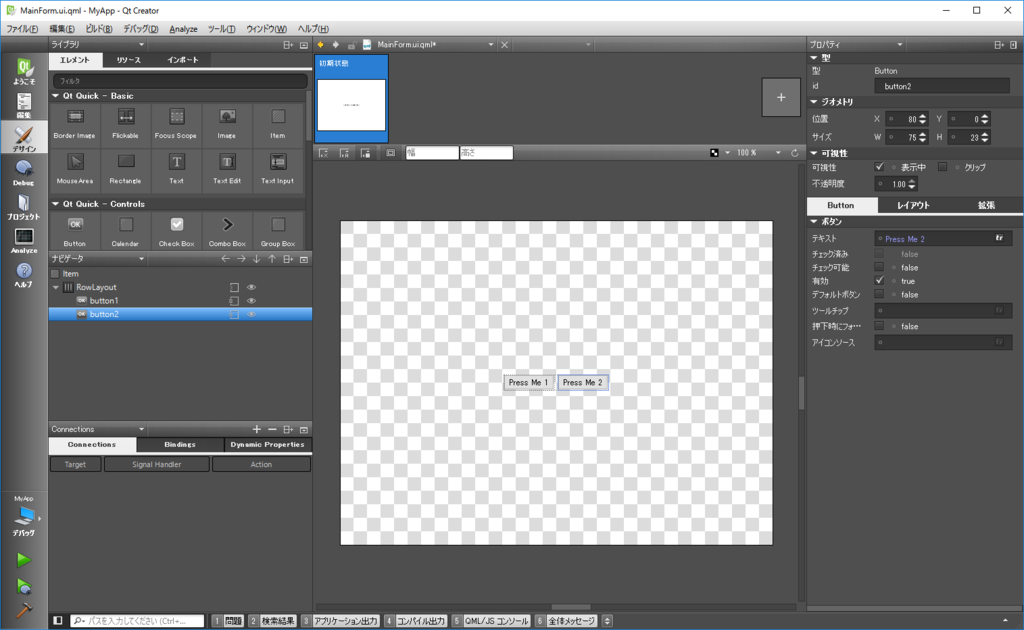Select the Image element in library

click(227, 123)
